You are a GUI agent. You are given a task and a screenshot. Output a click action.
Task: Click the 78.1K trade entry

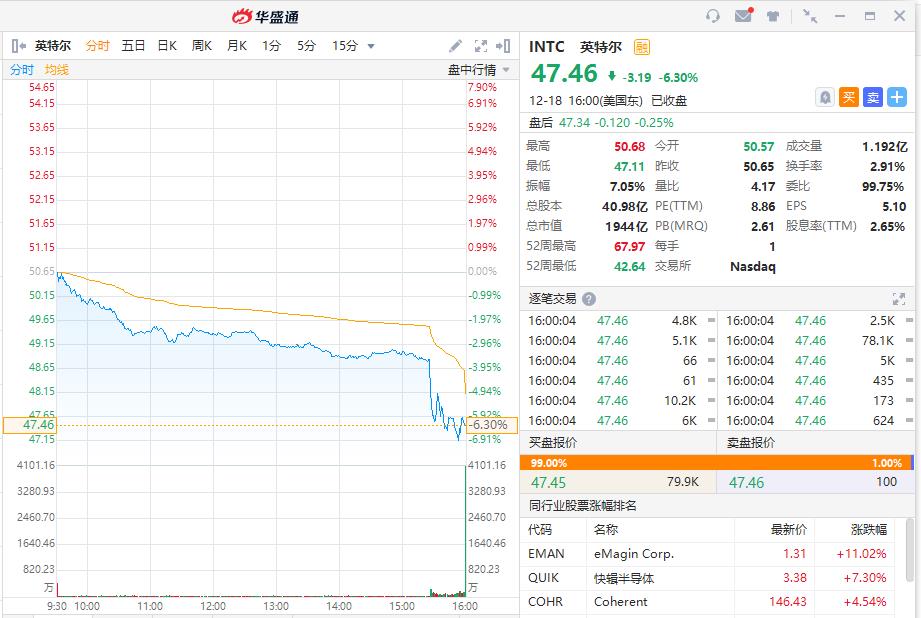(878, 341)
